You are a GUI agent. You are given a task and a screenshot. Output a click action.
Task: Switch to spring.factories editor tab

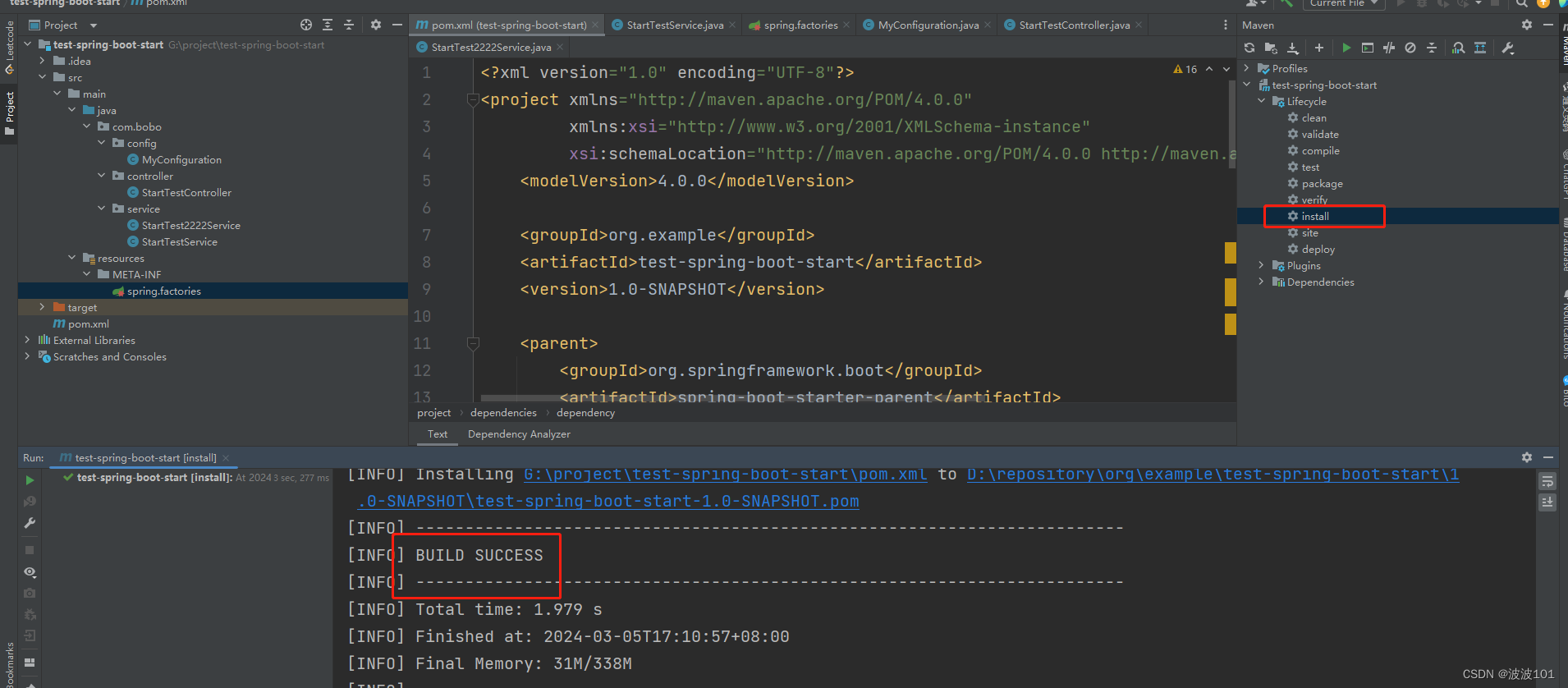pos(801,25)
